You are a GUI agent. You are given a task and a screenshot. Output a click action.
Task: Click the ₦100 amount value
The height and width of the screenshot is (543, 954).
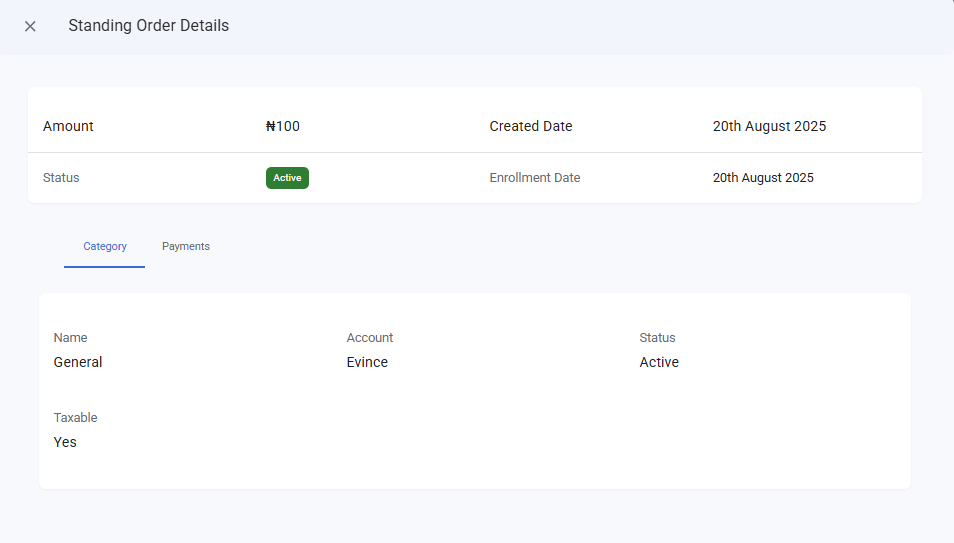click(x=283, y=126)
